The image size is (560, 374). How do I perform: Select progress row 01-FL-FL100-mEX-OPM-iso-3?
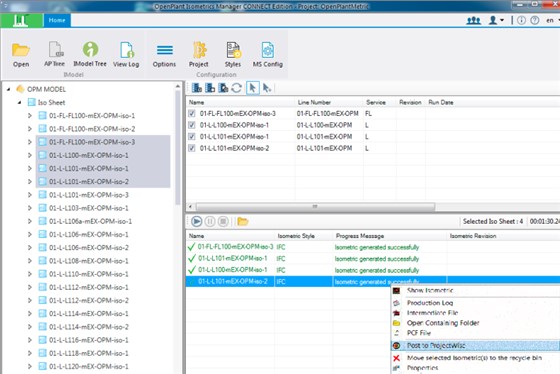point(373,247)
